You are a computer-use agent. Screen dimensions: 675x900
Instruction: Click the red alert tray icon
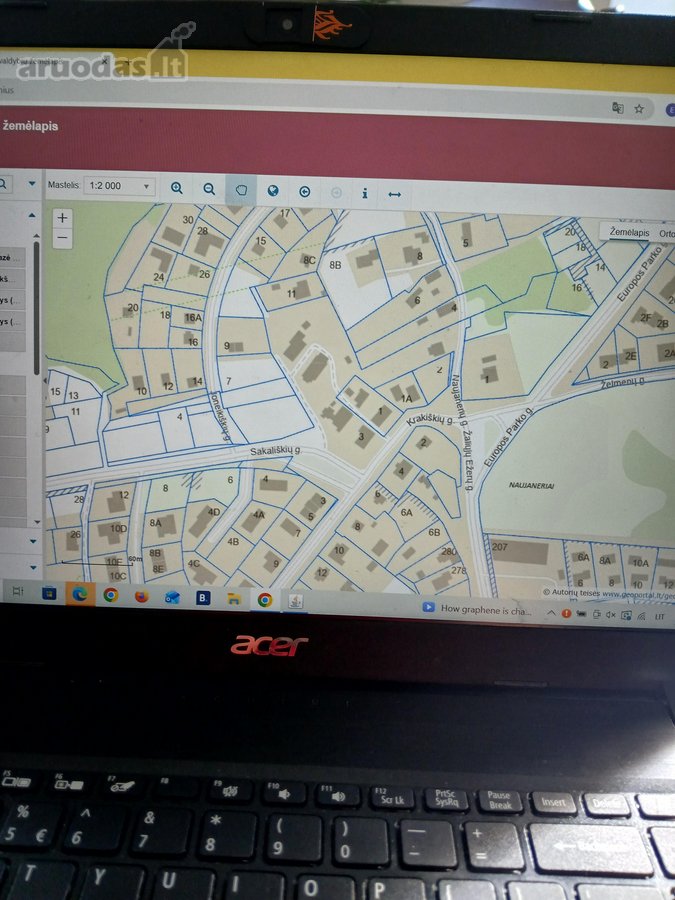[567, 614]
